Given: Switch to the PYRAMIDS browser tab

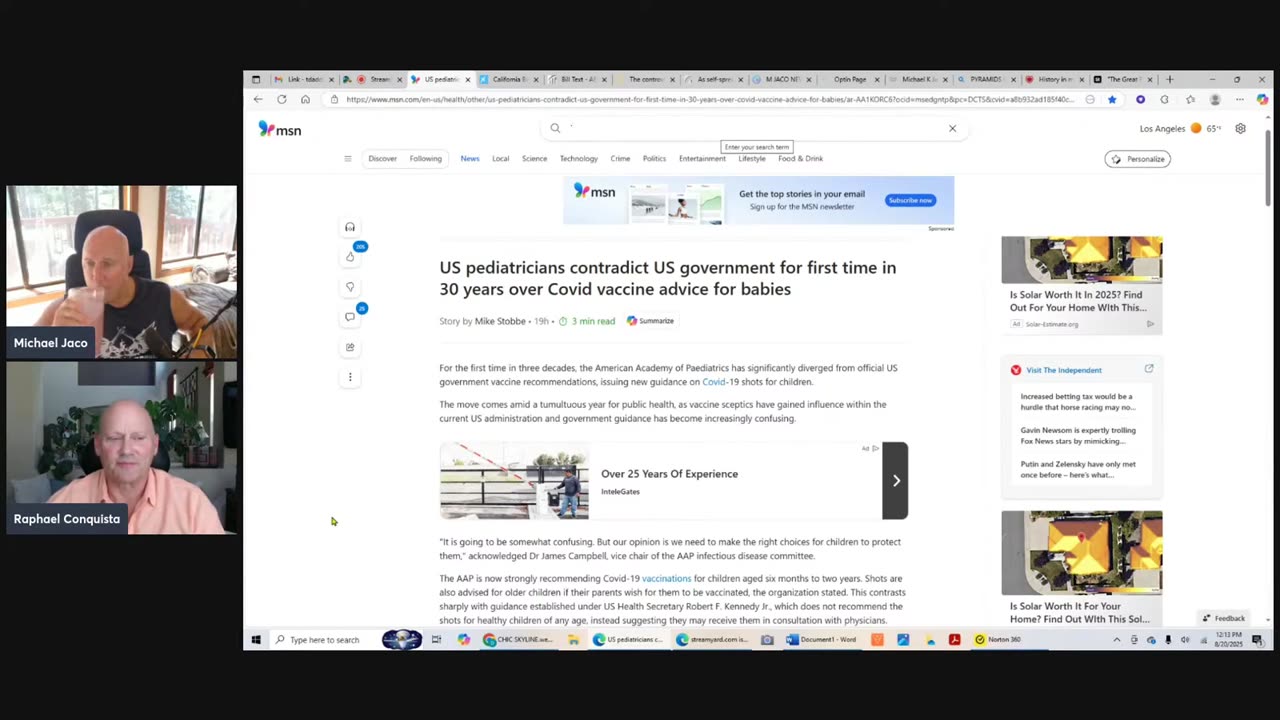Looking at the screenshot, I should click(985, 79).
